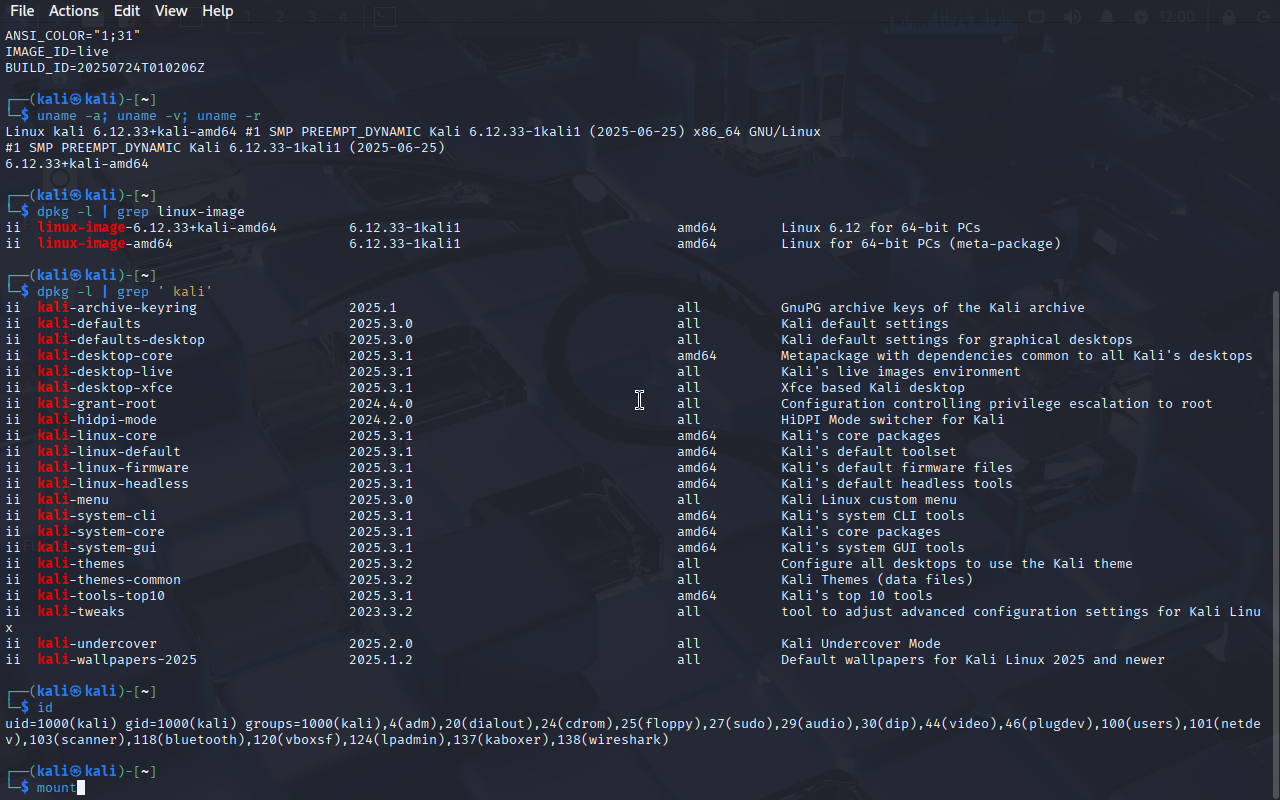Click the kali-hidpi-mode package name
1280x800 pixels.
[97, 420]
